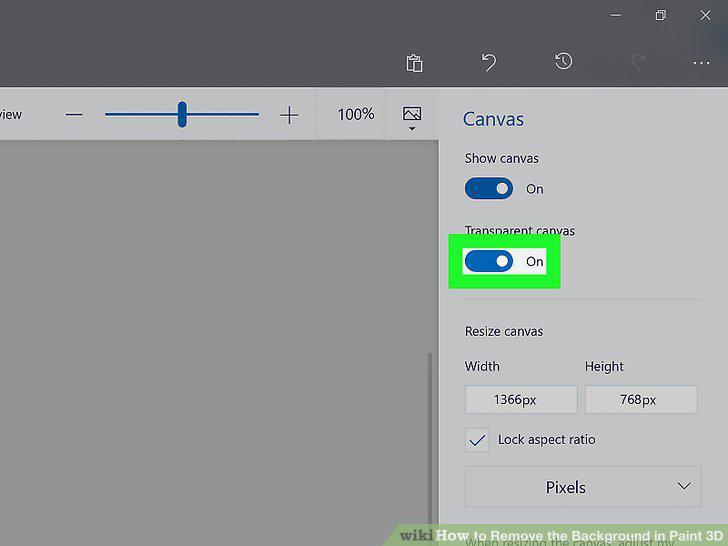Minimize the Paint 3D window

616,15
